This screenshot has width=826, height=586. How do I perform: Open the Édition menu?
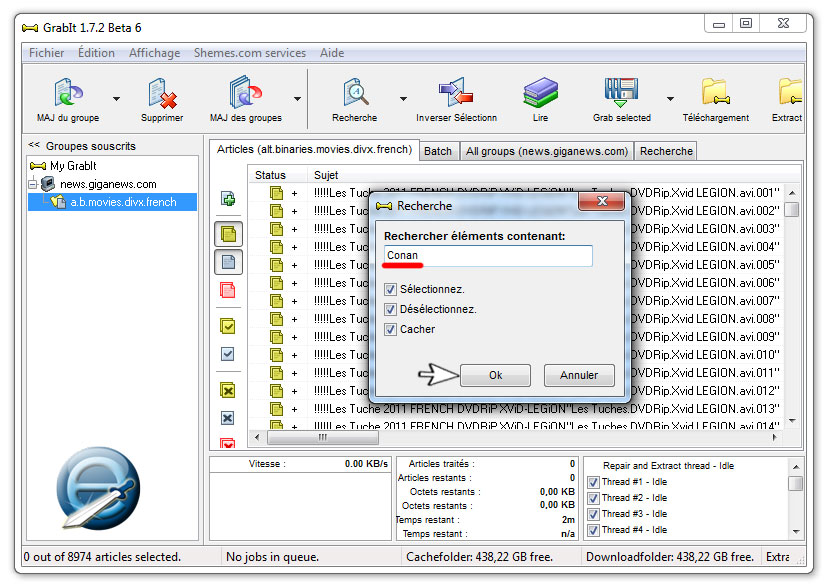(96, 53)
